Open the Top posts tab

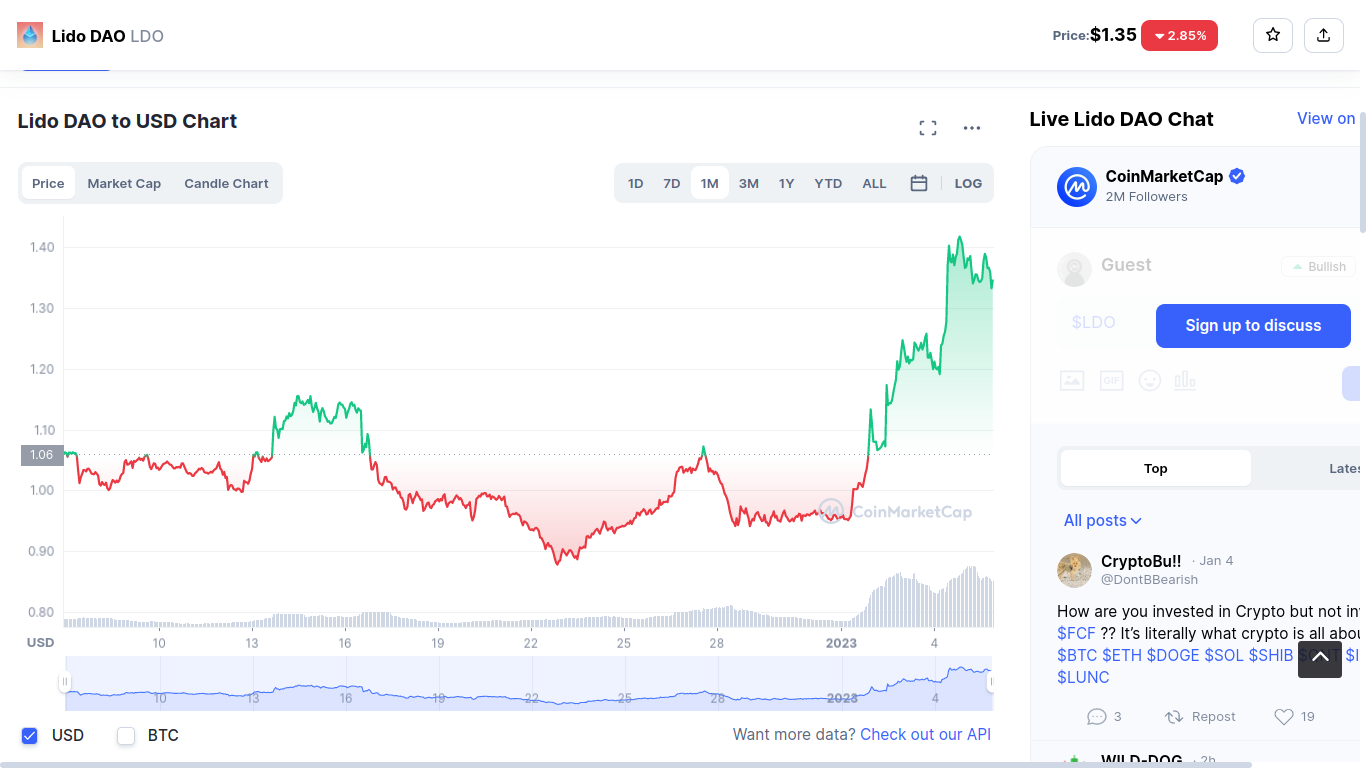(1156, 468)
